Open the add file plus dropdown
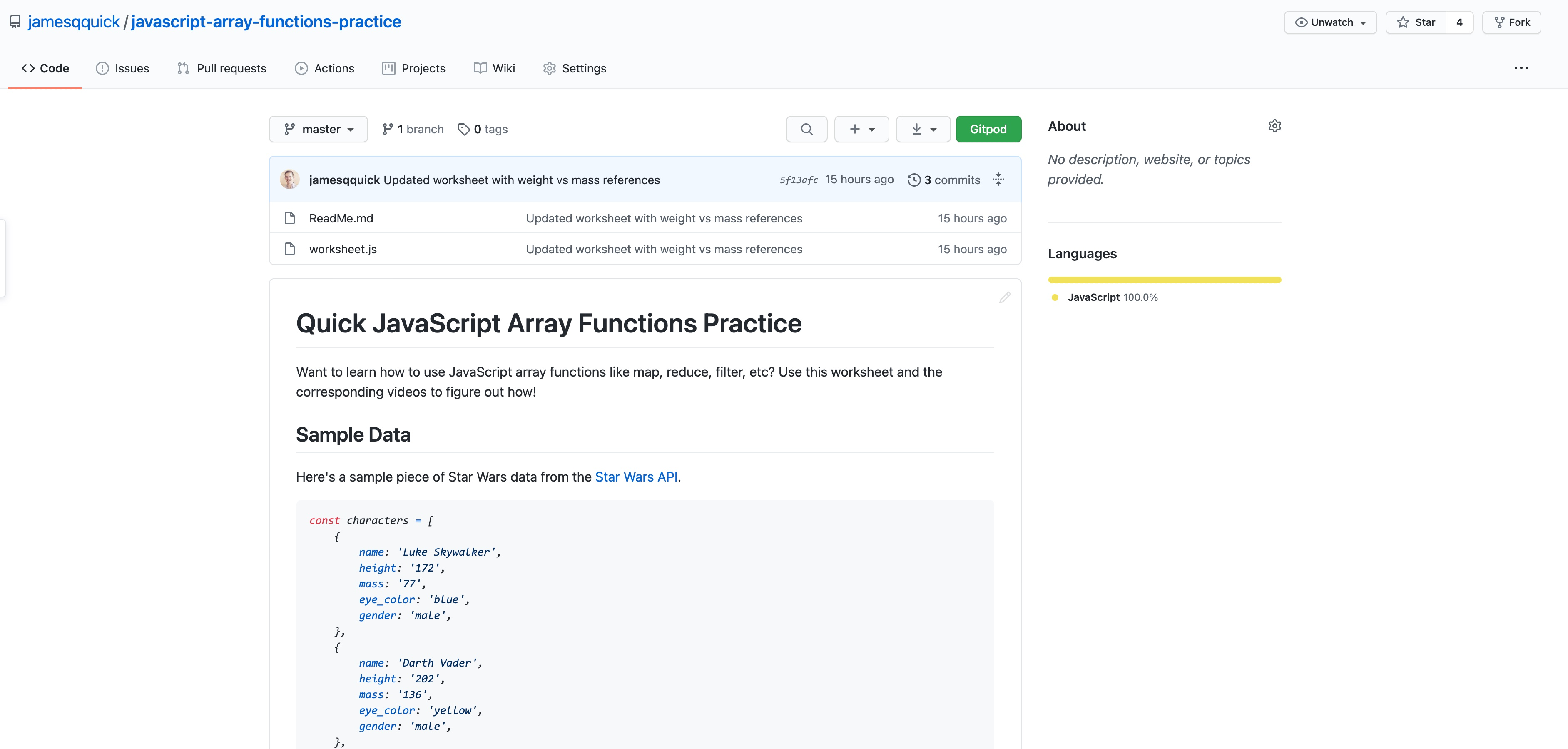This screenshot has height=749, width=1568. click(861, 129)
